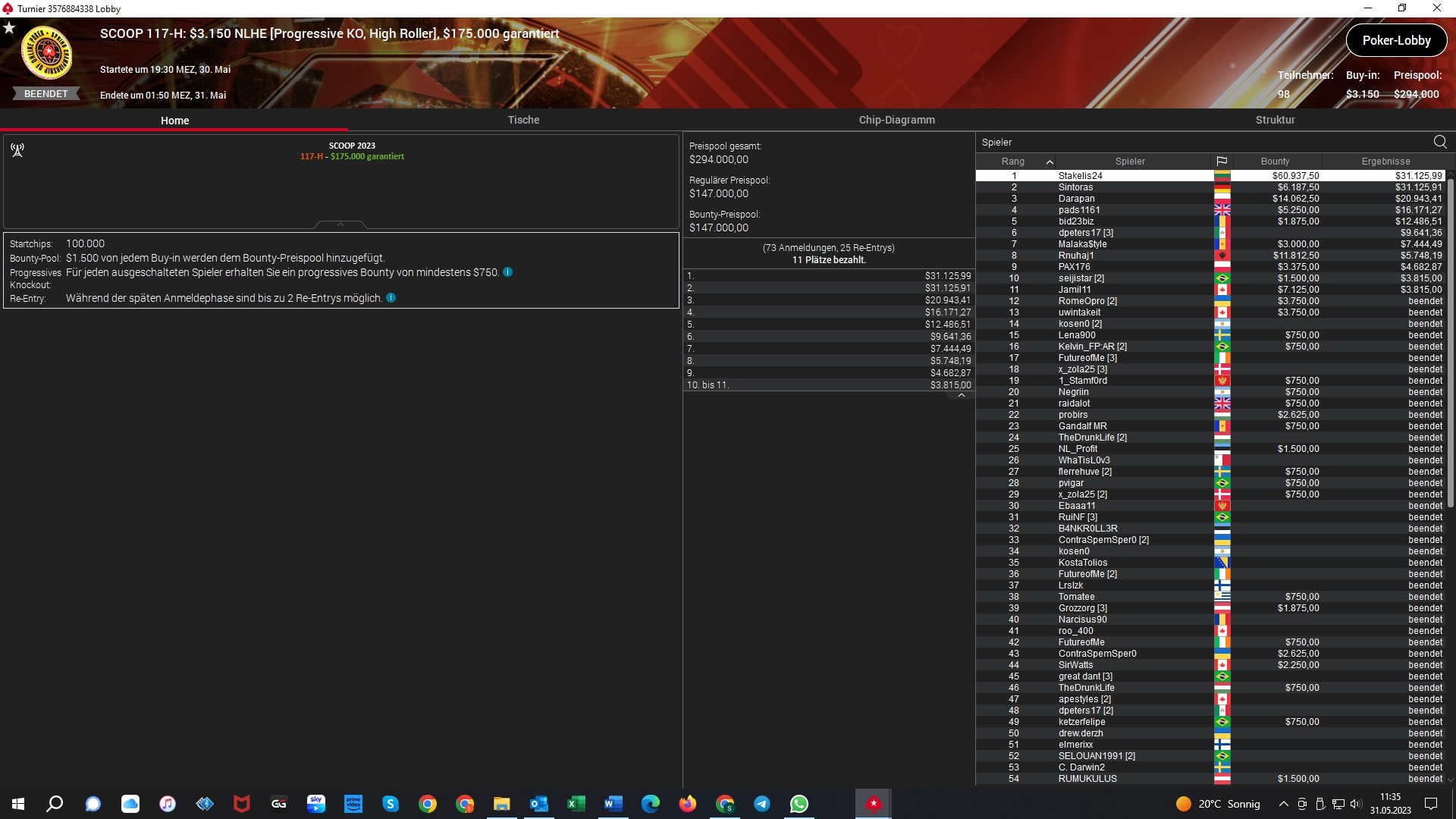Switch to the Tische tab
This screenshot has height=819, width=1456.
(x=523, y=120)
